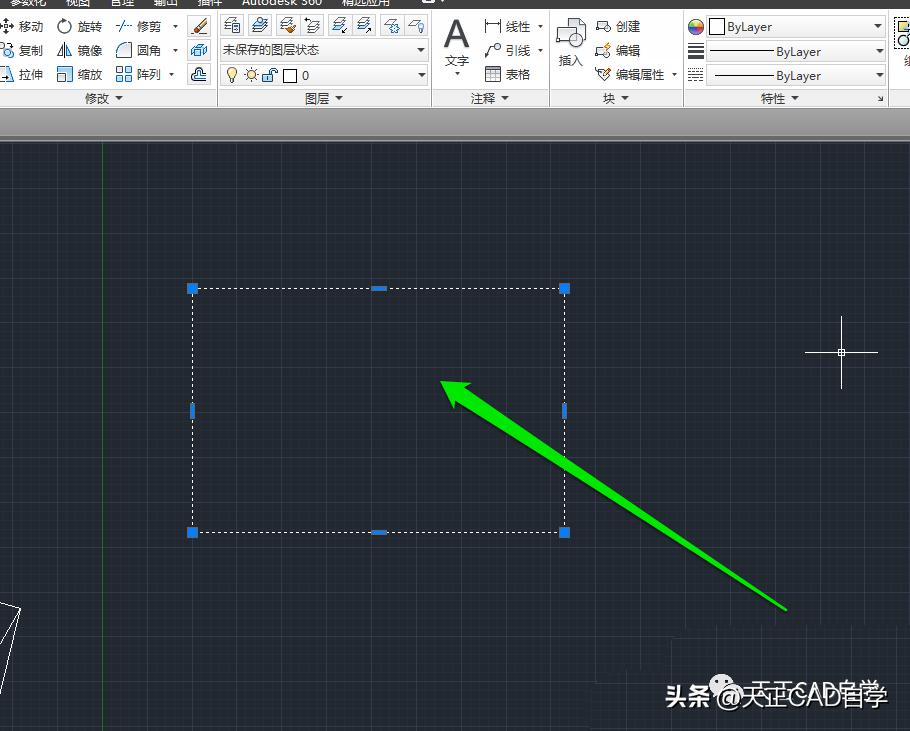Viewport: 910px width, 731px height.
Task: Click the Layer Off bulb icon in top row
Action: (x=416, y=26)
